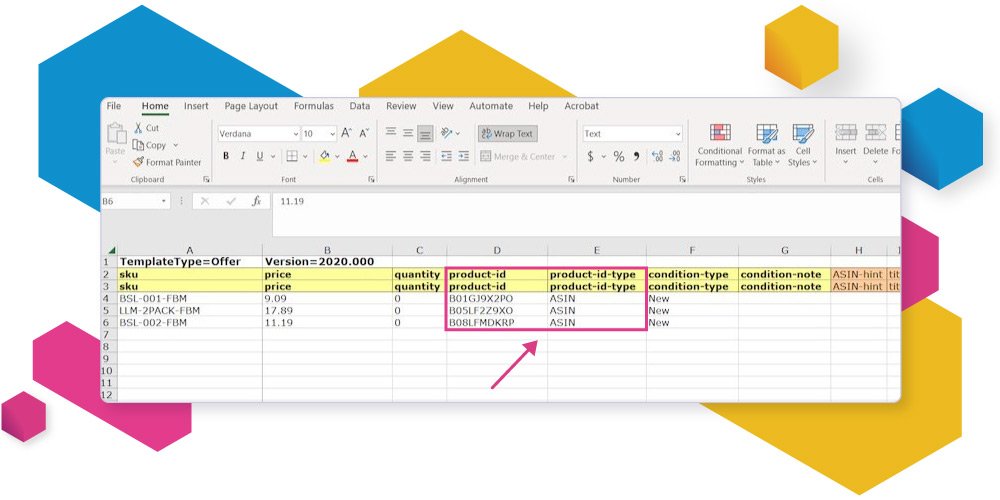
Task: Switch to the Formulas ribbon tab
Action: point(313,106)
